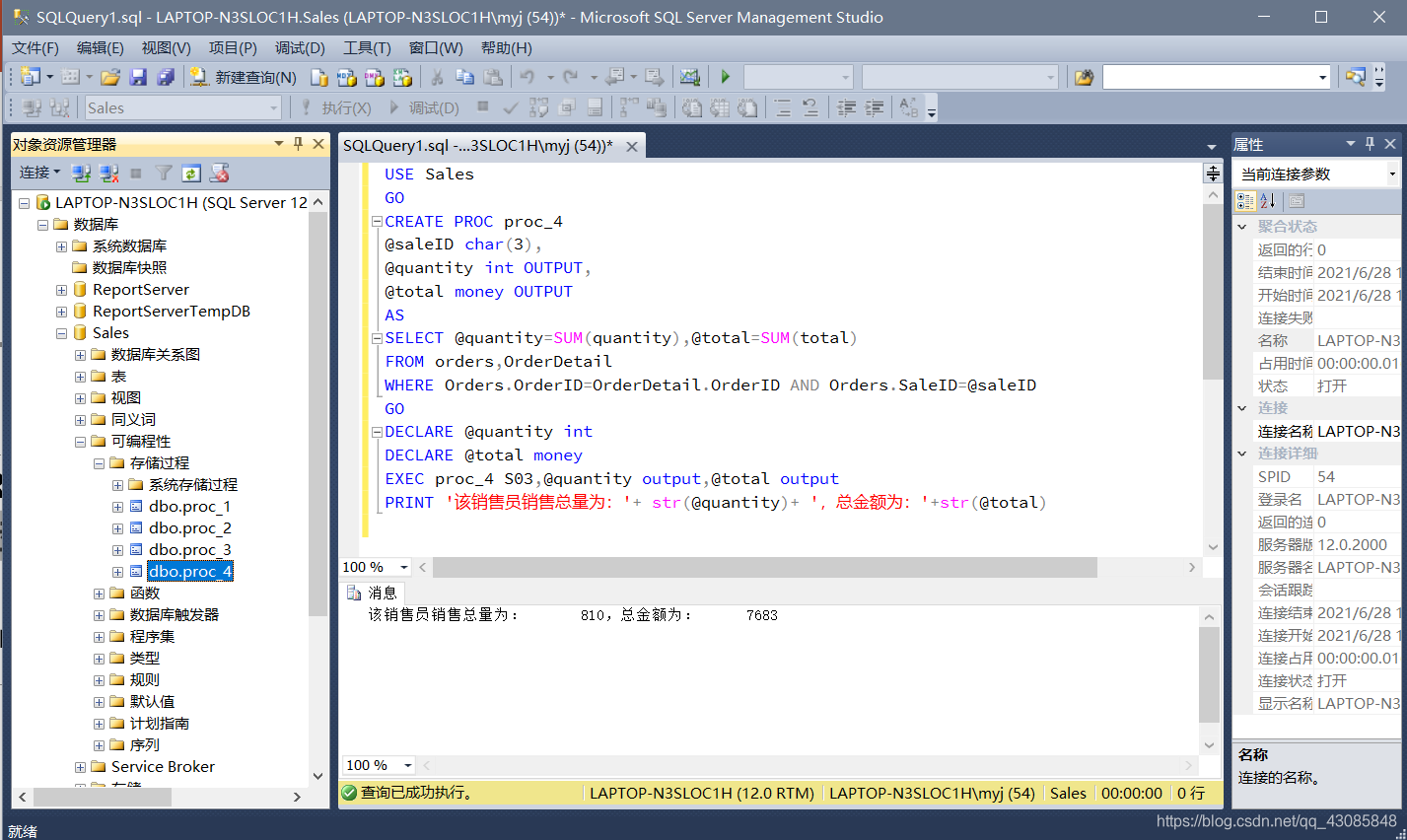Open the 连接 dropdown in Object Explorer
The width and height of the screenshot is (1407, 840).
pyautogui.click(x=39, y=173)
